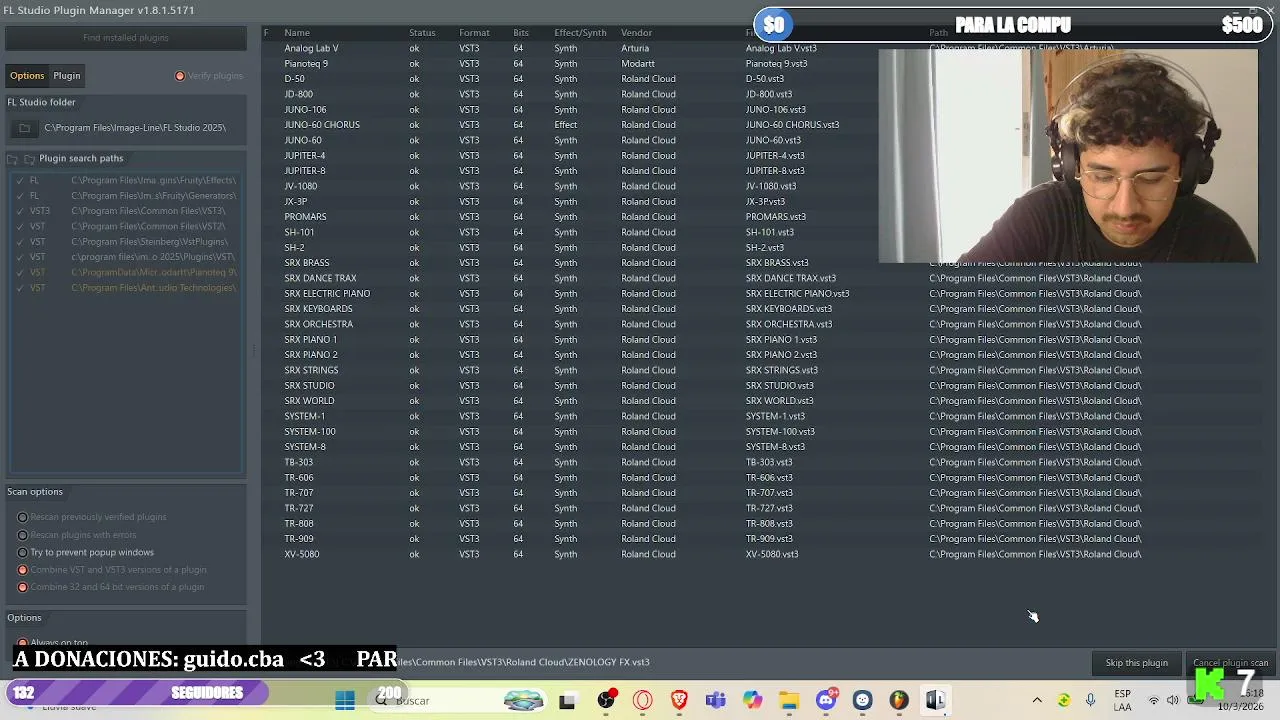Click the Plugin Manager taskbar icon
This screenshot has width=1280, height=720.
point(935,700)
